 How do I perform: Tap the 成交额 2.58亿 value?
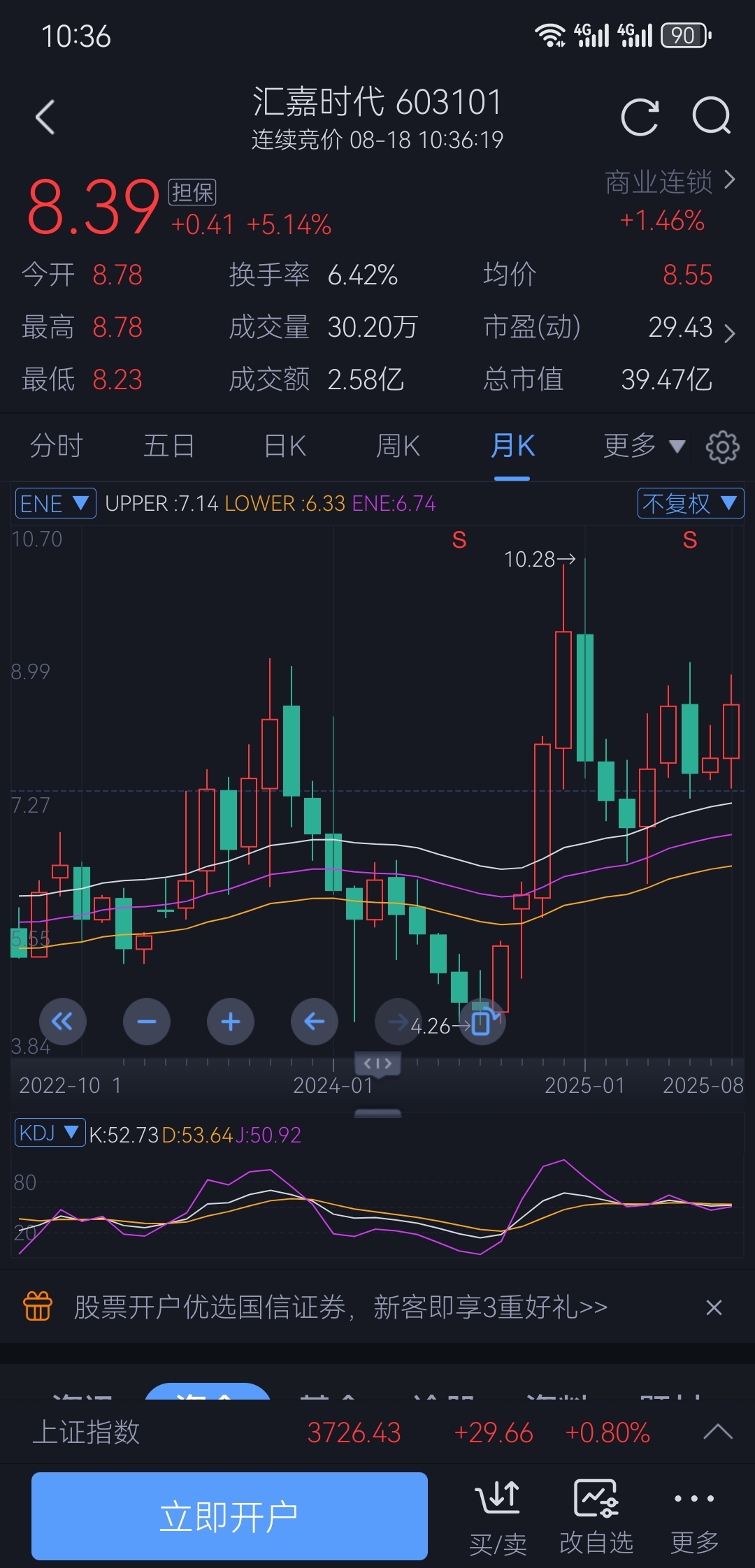(366, 379)
